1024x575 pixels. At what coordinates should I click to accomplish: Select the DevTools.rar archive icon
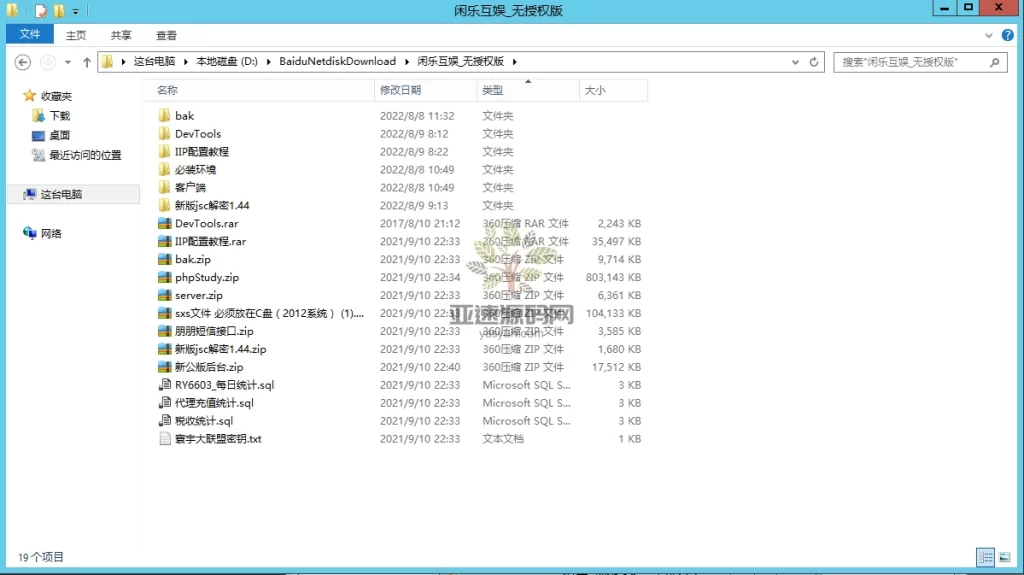(165, 223)
